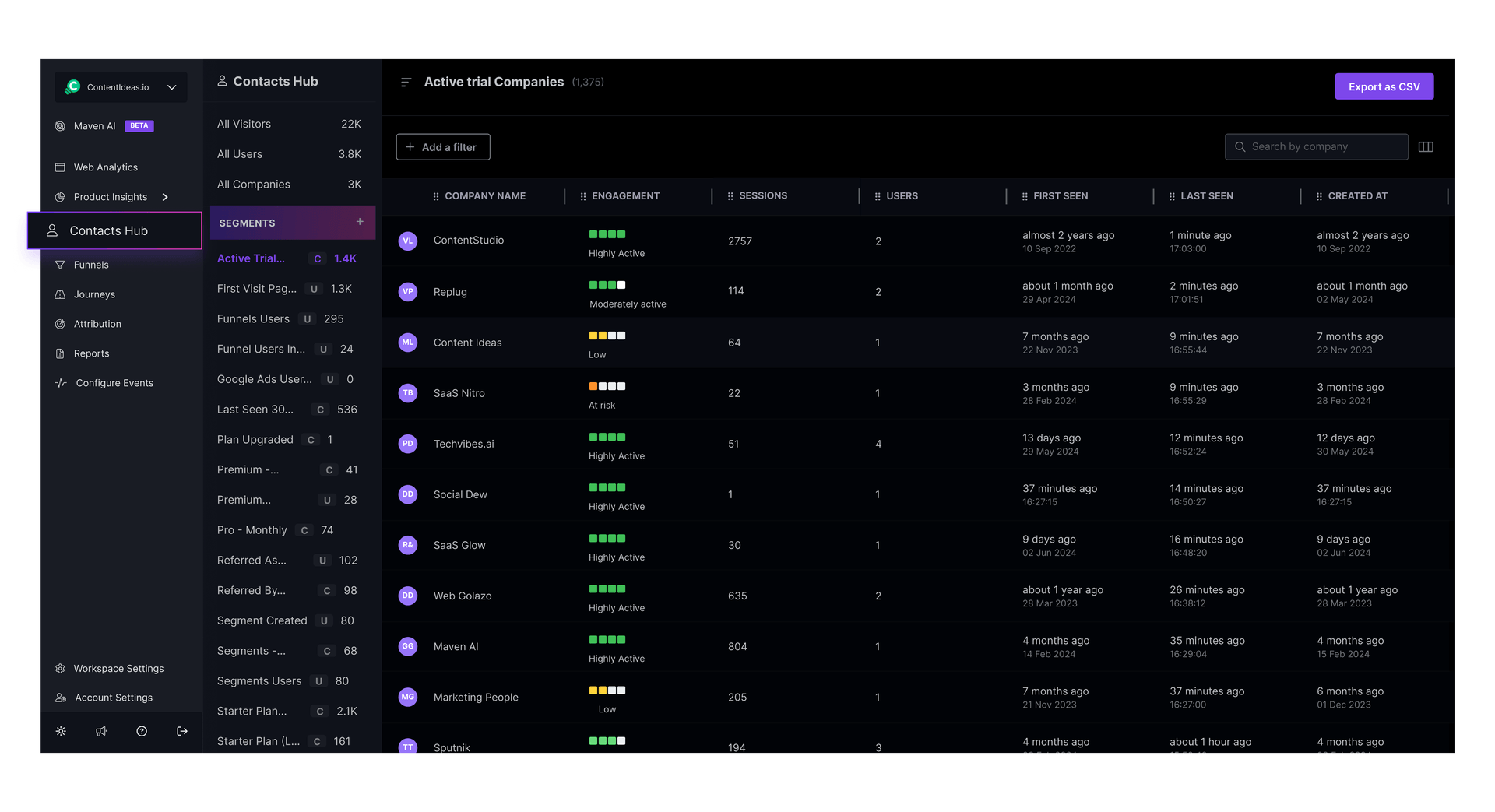Open Reports from the sidebar

(x=91, y=353)
